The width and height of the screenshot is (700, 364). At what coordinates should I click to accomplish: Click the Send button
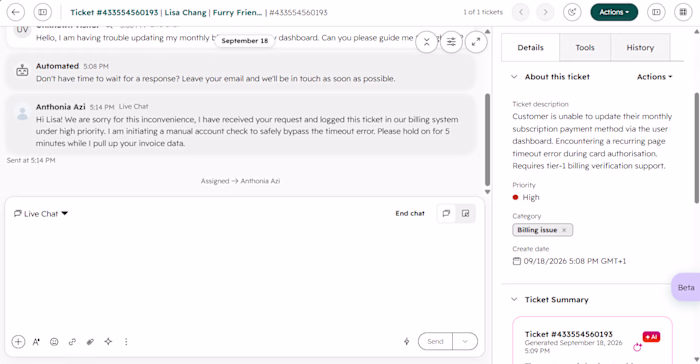[435, 342]
